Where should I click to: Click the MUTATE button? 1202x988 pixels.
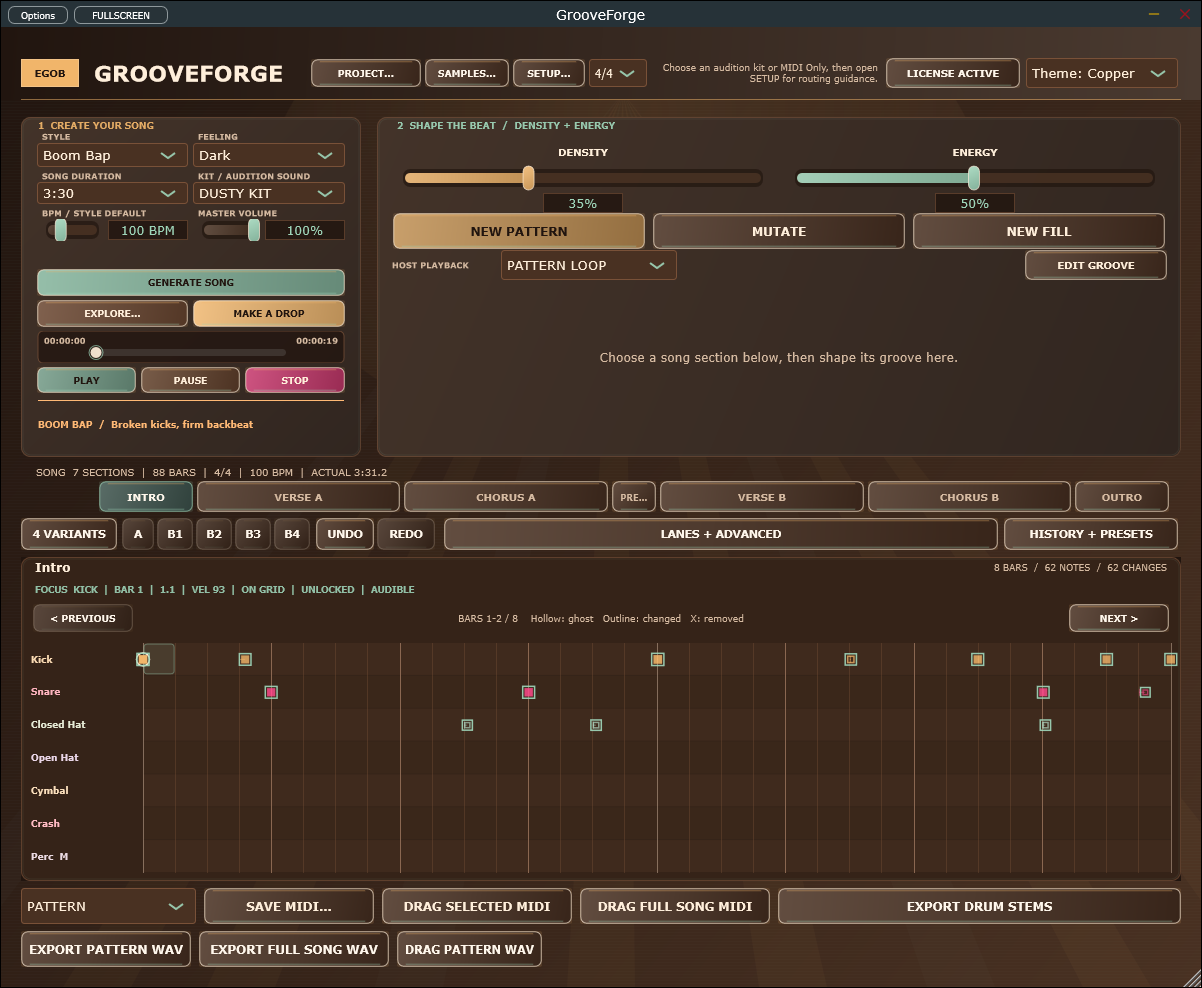pos(779,231)
